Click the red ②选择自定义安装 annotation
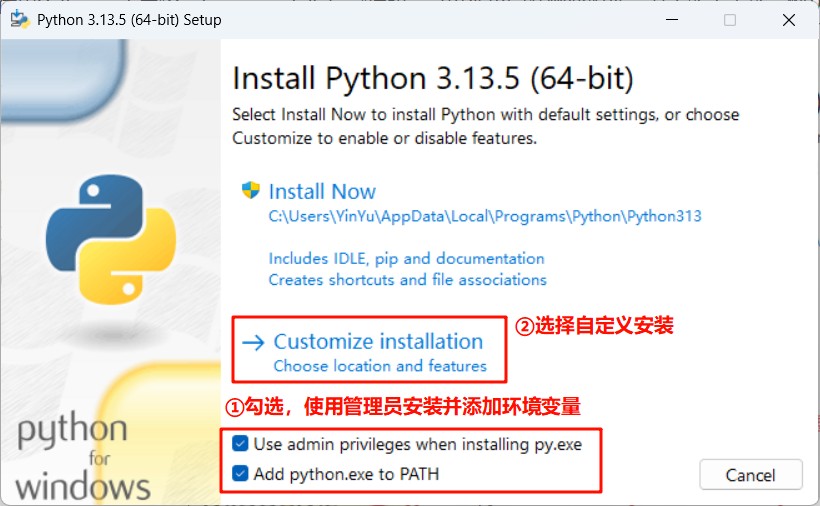Viewport: 820px width, 506px height. pos(594,326)
